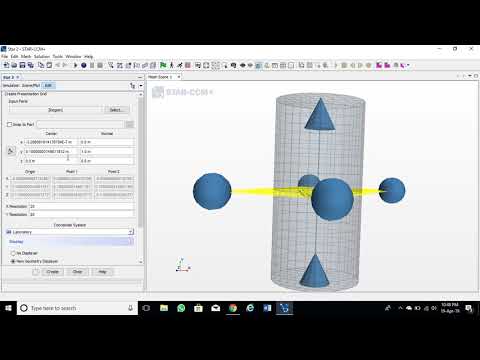480x360 pixels.
Task: Click the Select... button for Input Parts
Action: [x=116, y=110]
